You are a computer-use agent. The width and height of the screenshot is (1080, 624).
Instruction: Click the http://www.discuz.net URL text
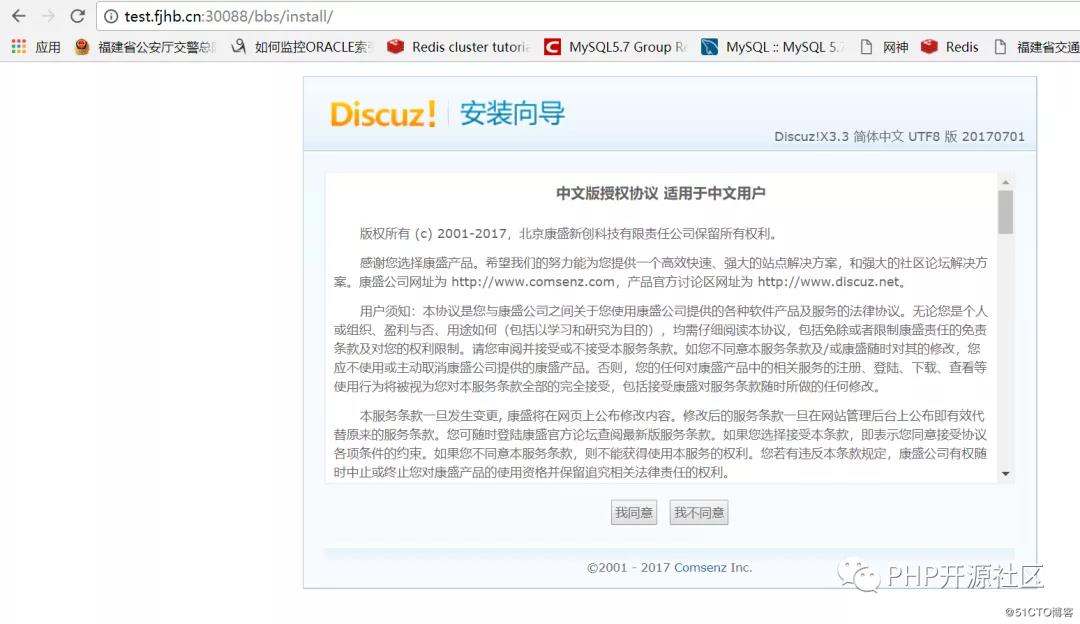(829, 282)
